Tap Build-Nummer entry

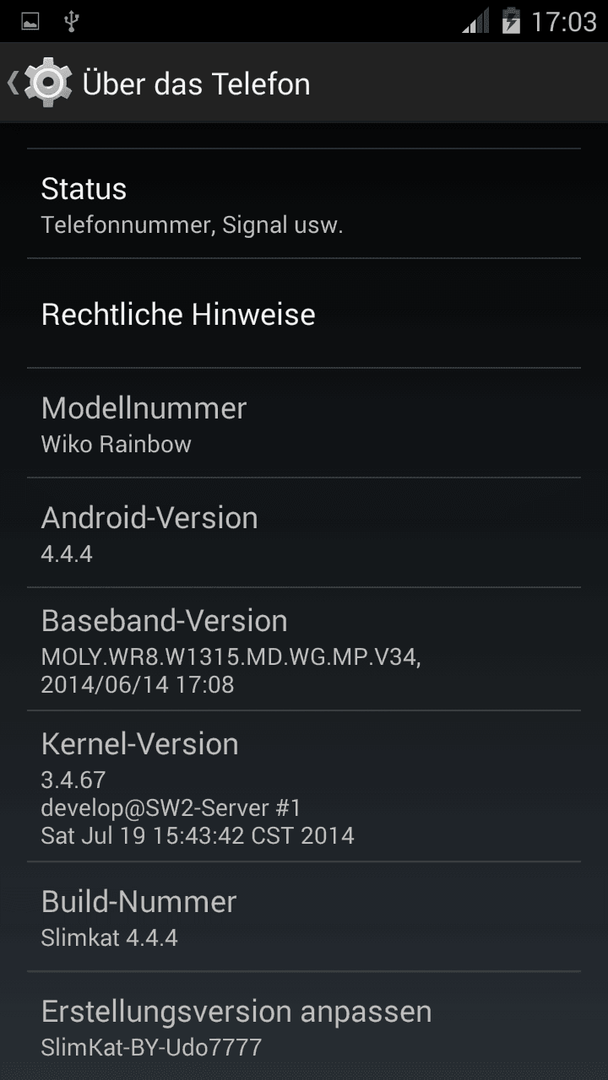click(x=304, y=917)
